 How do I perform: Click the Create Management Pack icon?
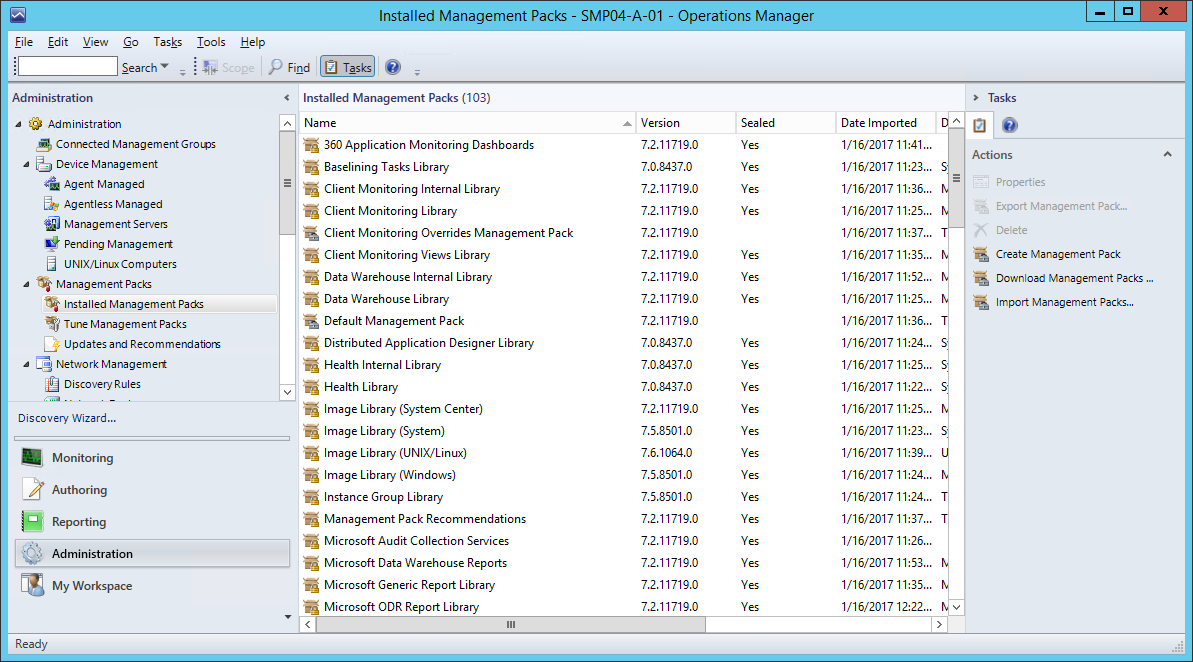pyautogui.click(x=981, y=254)
